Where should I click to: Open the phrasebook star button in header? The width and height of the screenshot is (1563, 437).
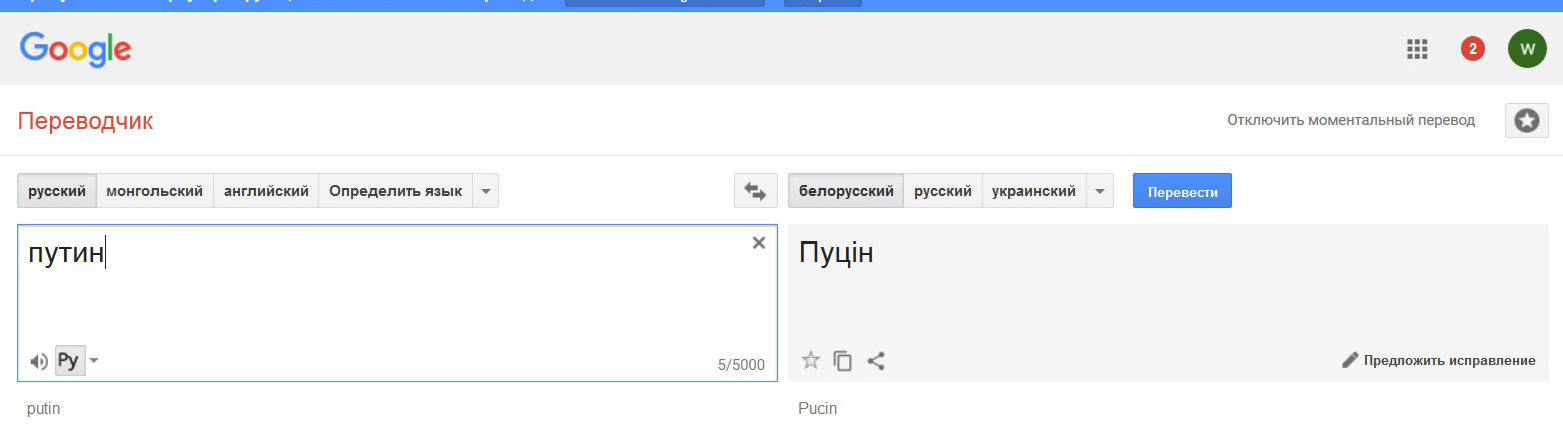tap(1527, 120)
